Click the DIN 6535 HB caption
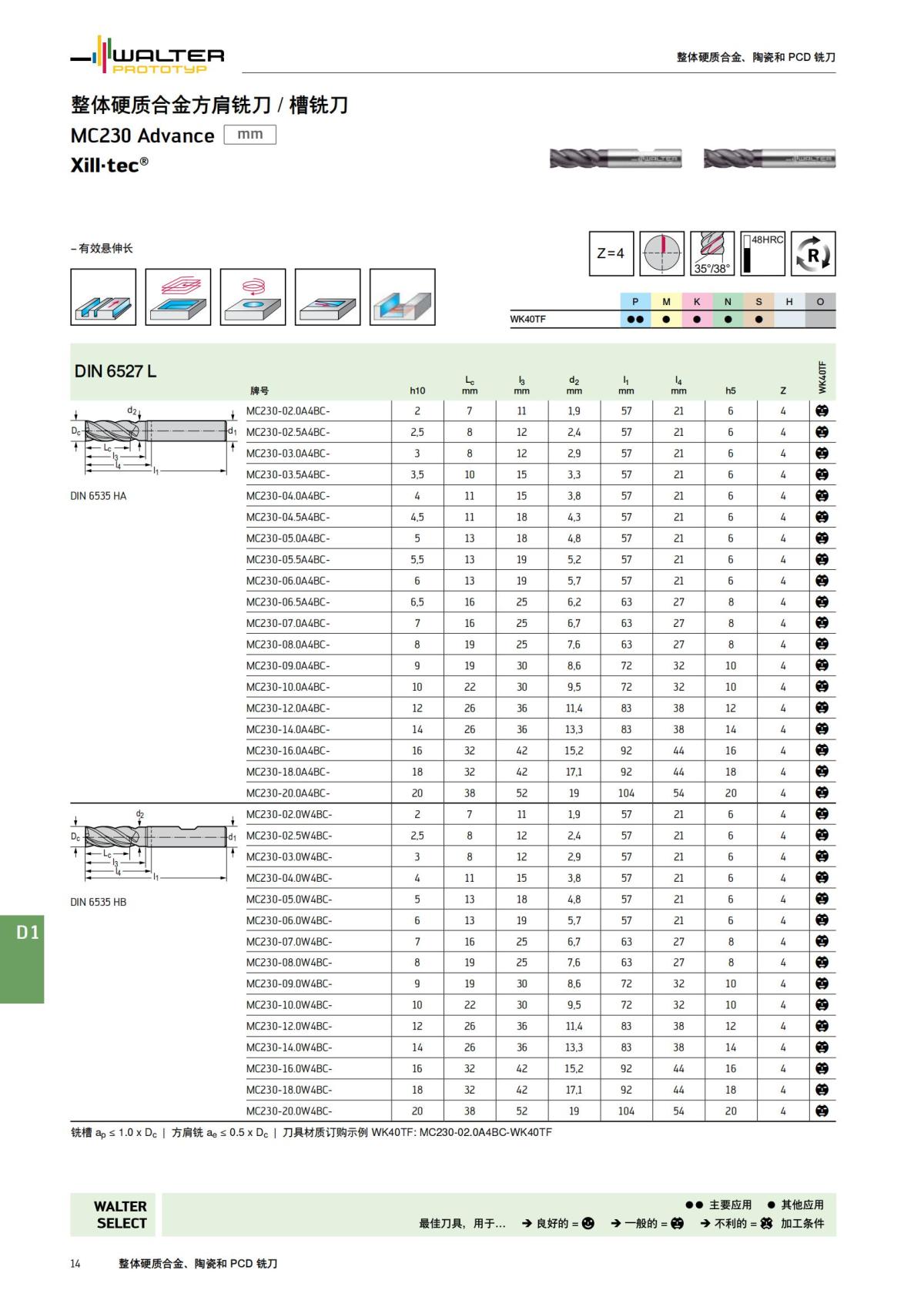 coord(99,902)
